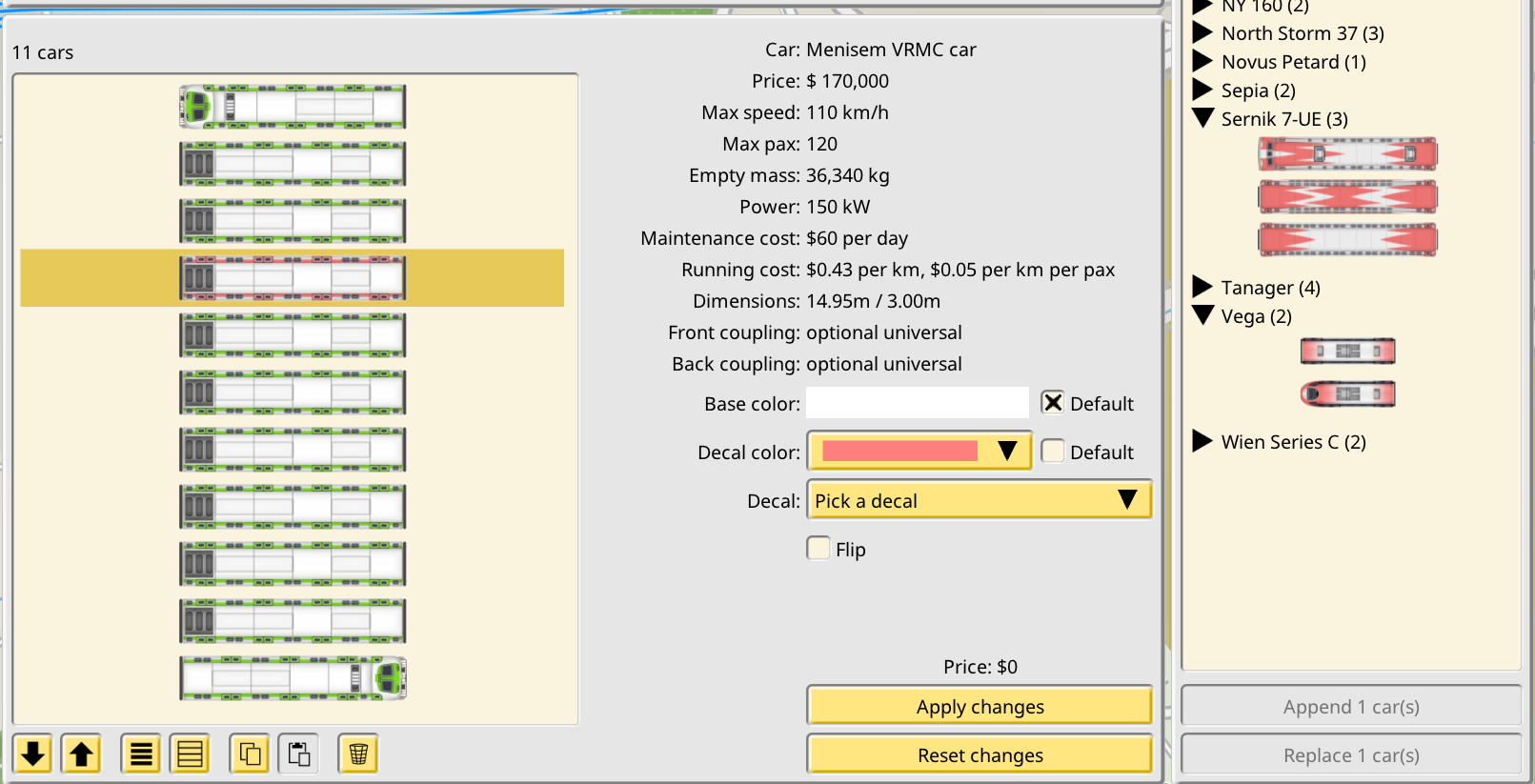Image resolution: width=1535 pixels, height=784 pixels.
Task: Uncheck the Base color Default checkbox
Action: pyautogui.click(x=1053, y=403)
